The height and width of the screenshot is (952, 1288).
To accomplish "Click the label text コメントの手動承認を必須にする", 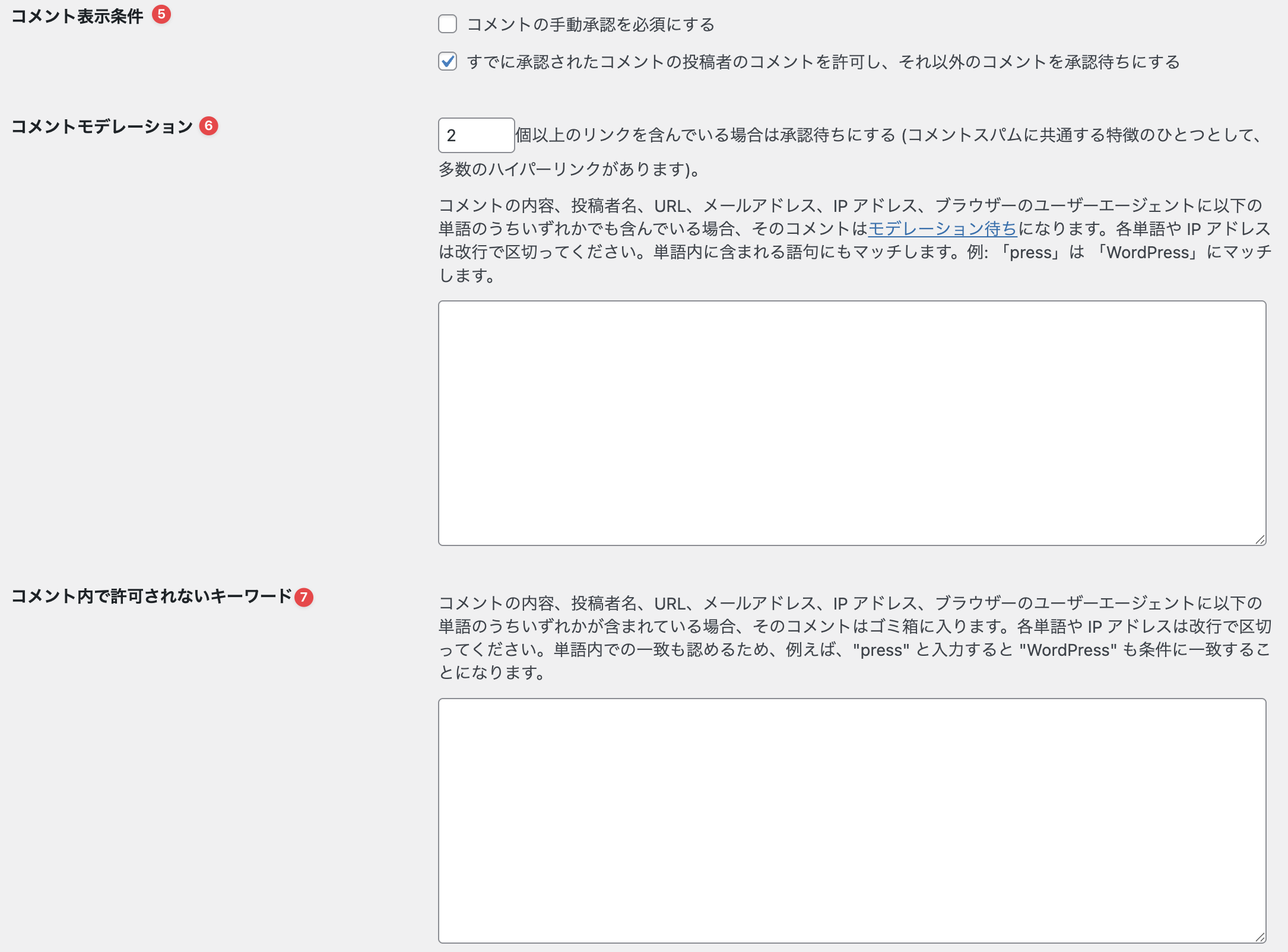I will 591,25.
